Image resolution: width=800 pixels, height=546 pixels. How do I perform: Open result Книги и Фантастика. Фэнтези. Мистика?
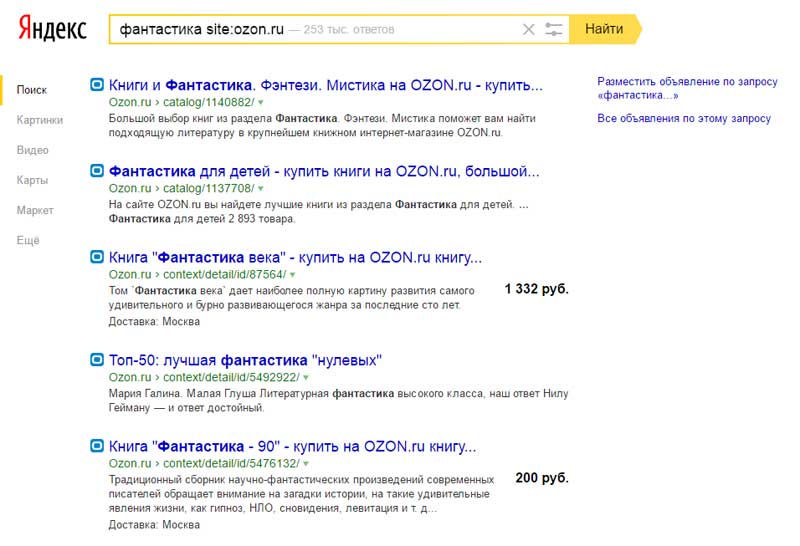(x=326, y=85)
